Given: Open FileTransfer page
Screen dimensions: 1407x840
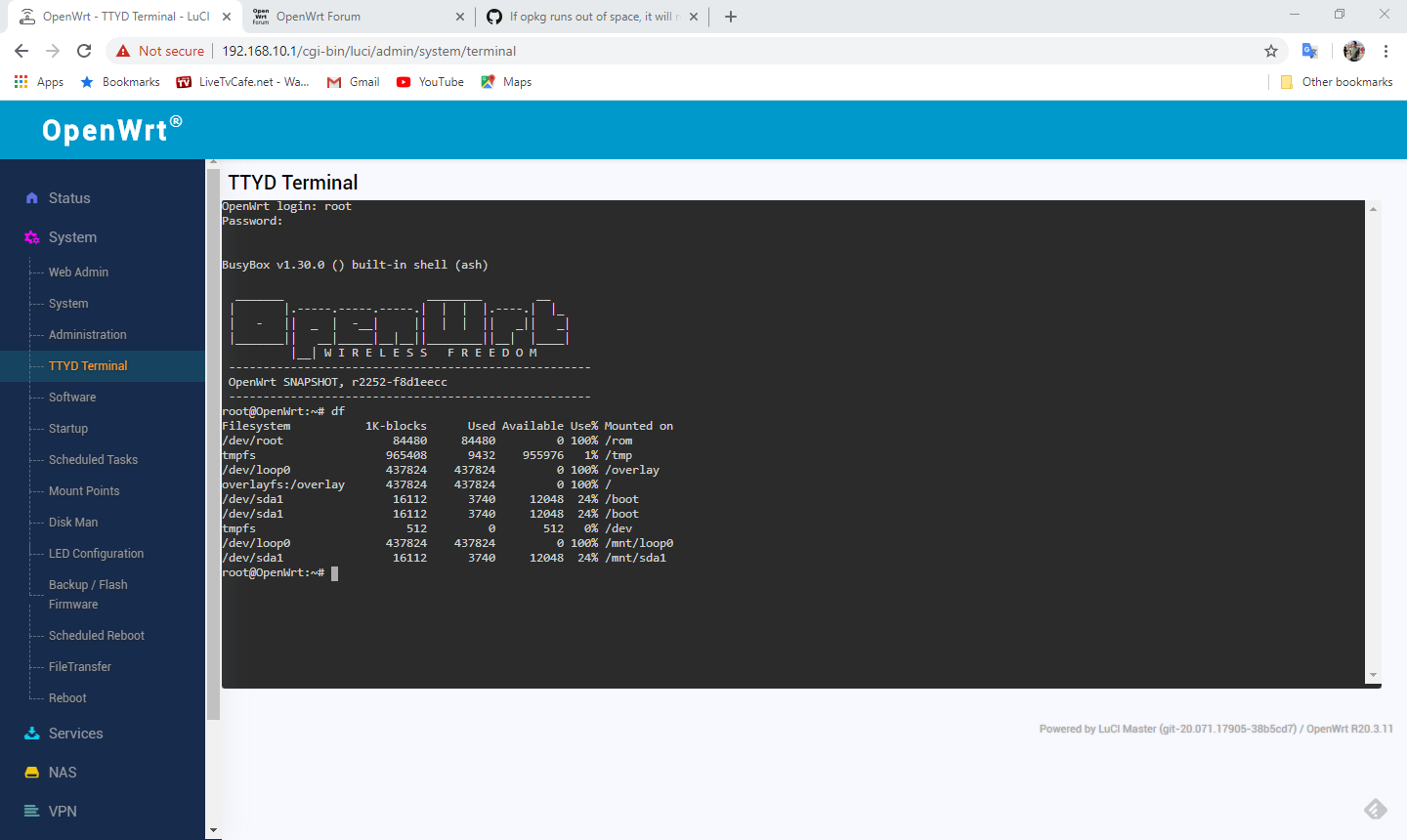Looking at the screenshot, I should click(x=80, y=667).
